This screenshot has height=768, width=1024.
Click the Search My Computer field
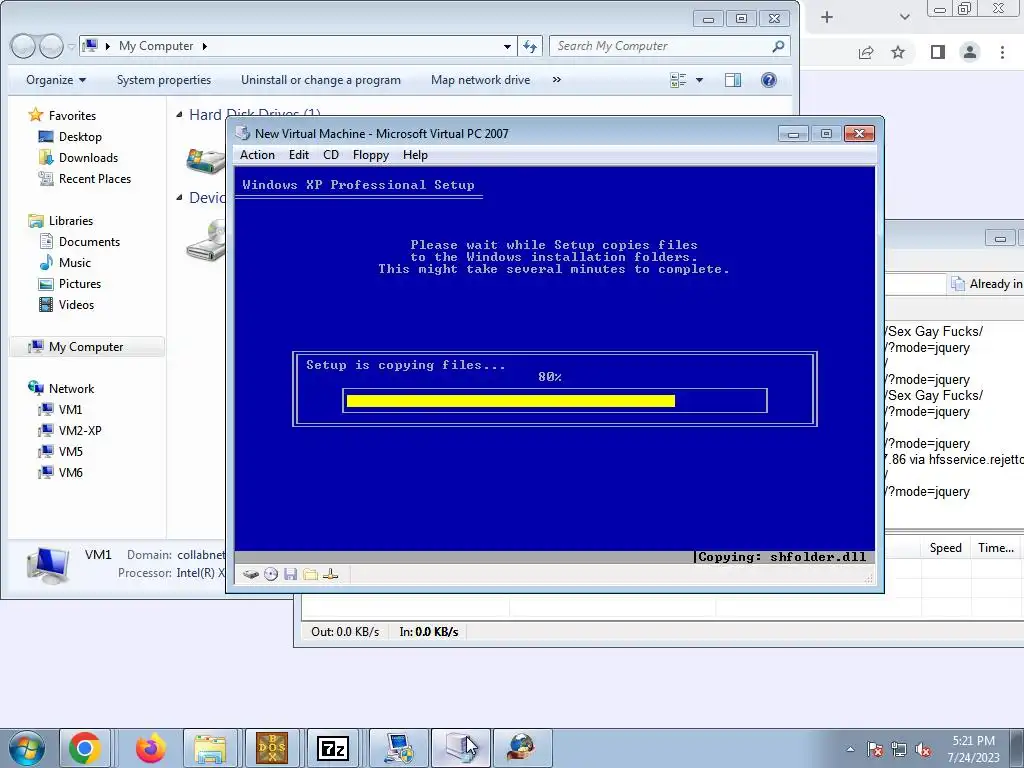coord(670,46)
